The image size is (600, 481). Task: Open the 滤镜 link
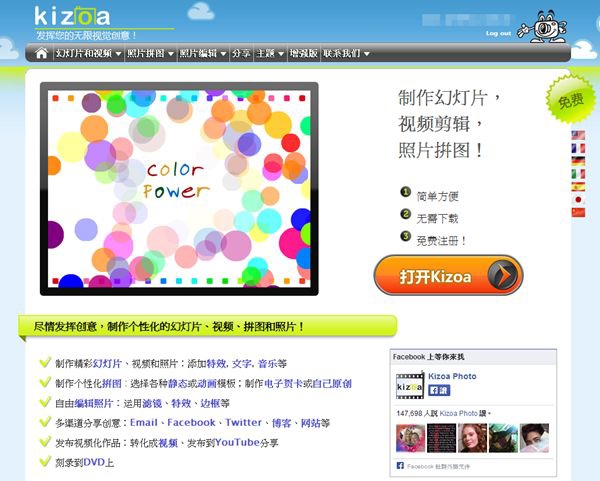coord(152,403)
